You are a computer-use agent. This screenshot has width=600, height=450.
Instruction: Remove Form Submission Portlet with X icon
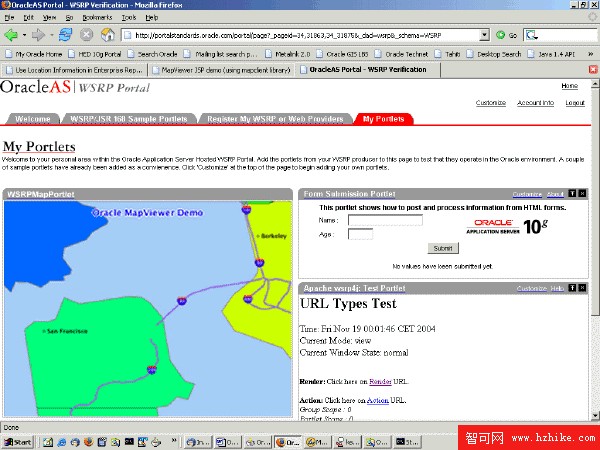pyautogui.click(x=582, y=194)
